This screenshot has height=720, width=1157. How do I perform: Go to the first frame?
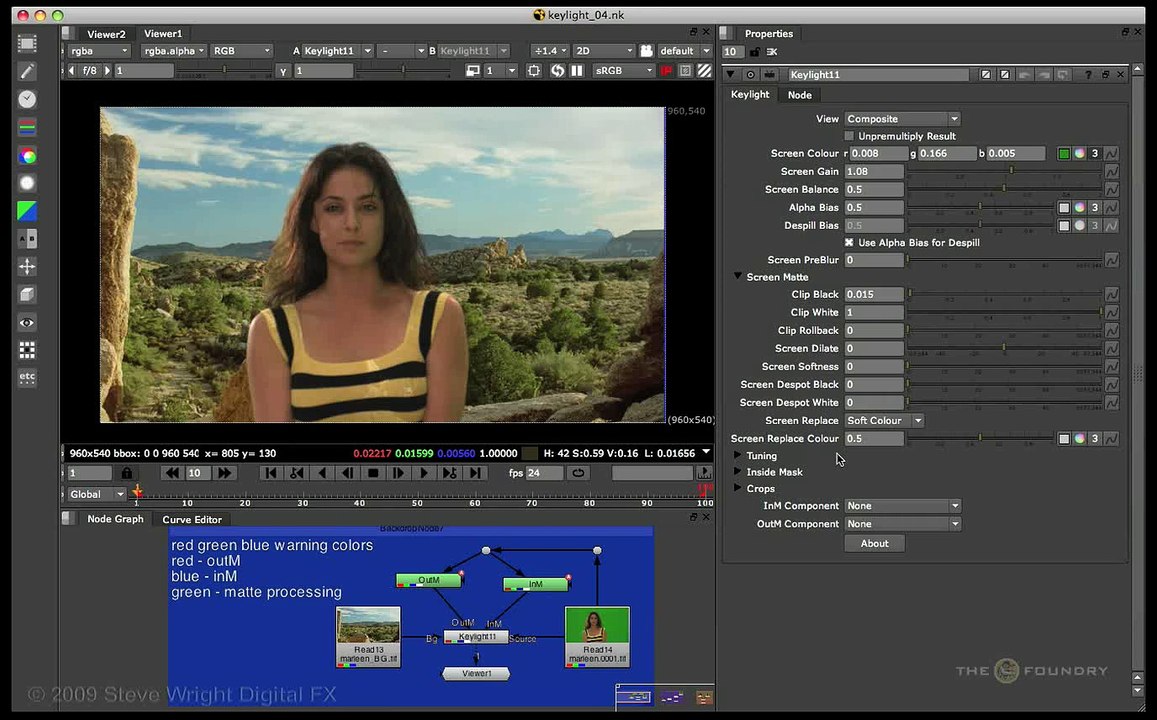pyautogui.click(x=271, y=473)
